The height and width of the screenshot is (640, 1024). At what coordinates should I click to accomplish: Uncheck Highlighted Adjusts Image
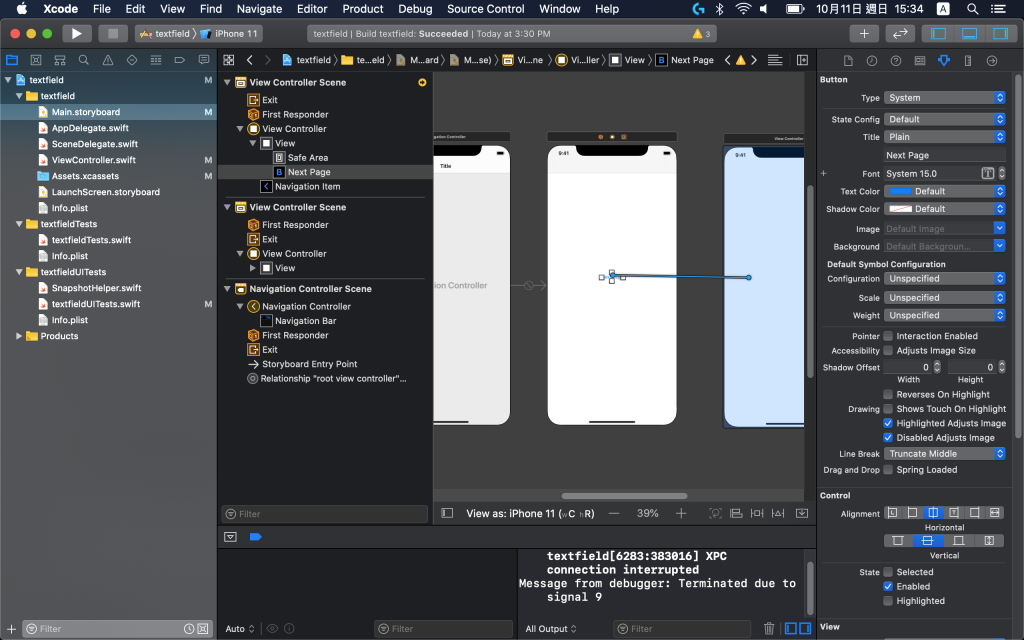tap(888, 423)
